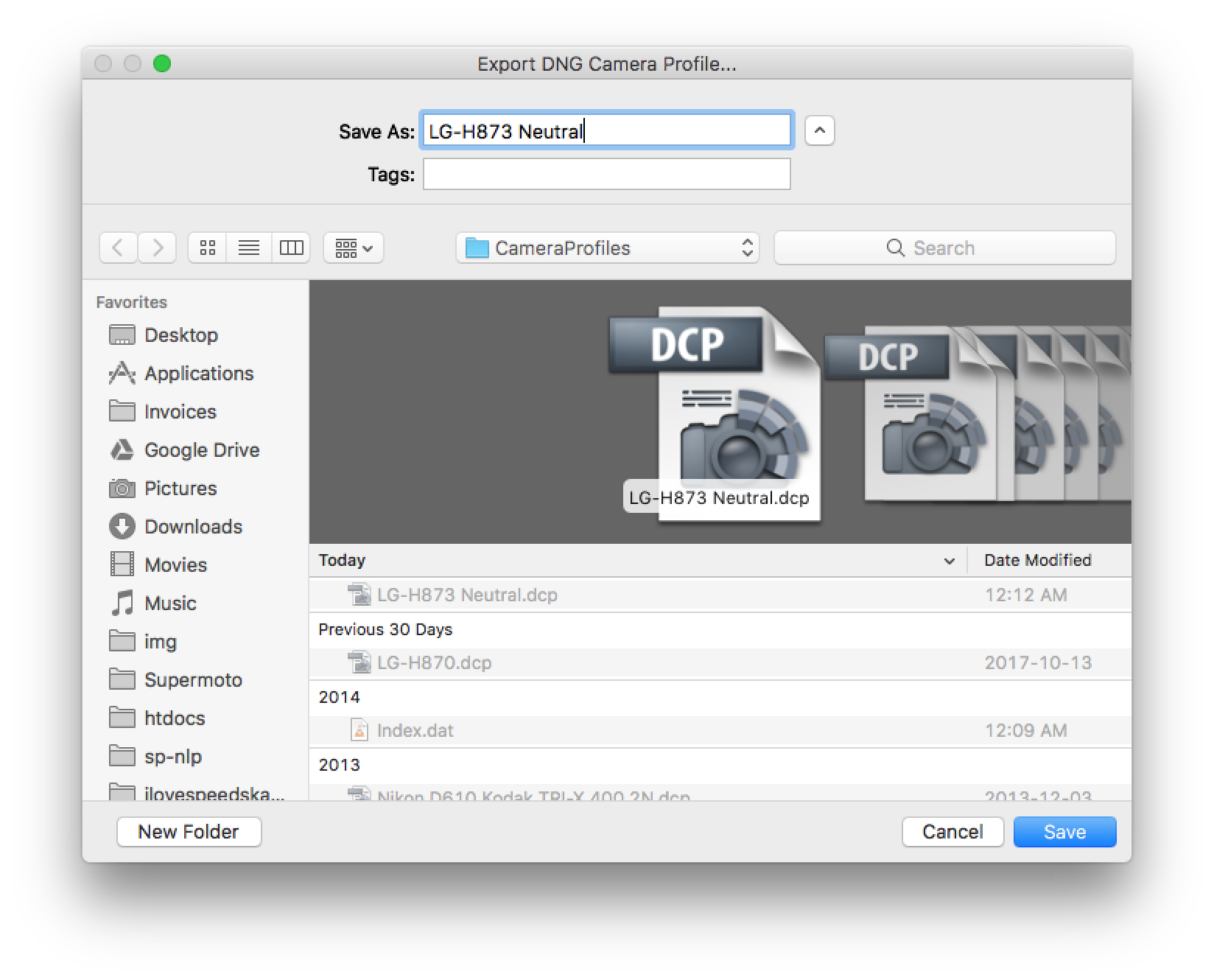This screenshot has height=980, width=1214.
Task: Click the Search field
Action: coord(944,248)
